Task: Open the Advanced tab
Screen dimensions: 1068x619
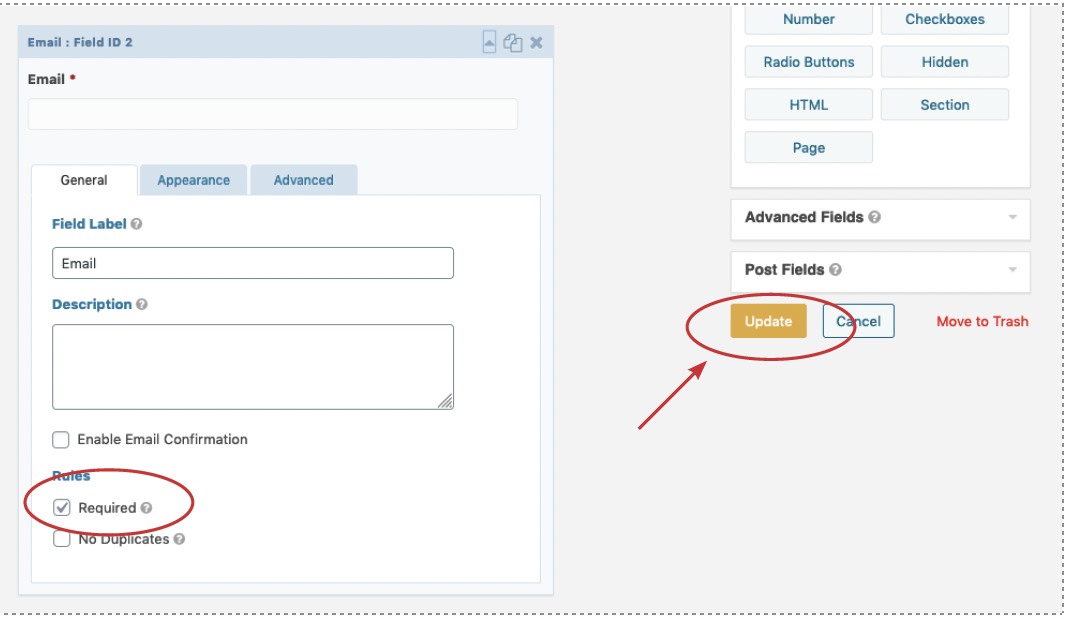Action: click(303, 180)
